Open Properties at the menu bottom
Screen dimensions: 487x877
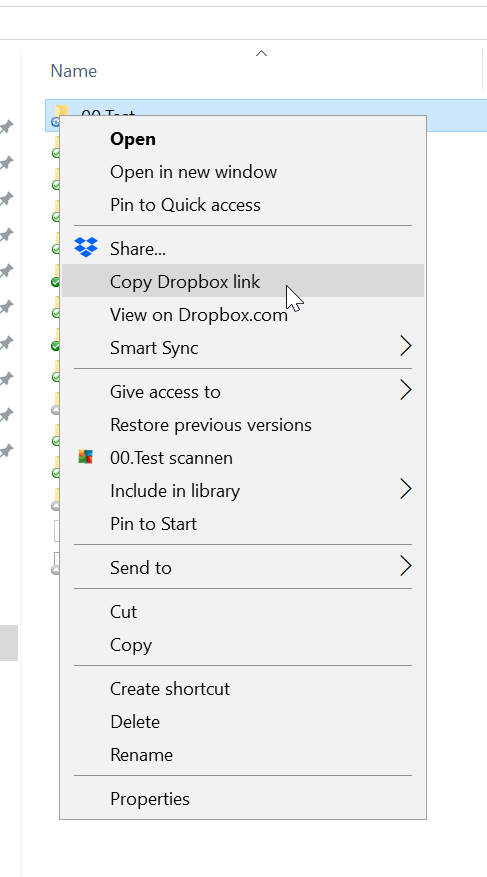pyautogui.click(x=243, y=799)
